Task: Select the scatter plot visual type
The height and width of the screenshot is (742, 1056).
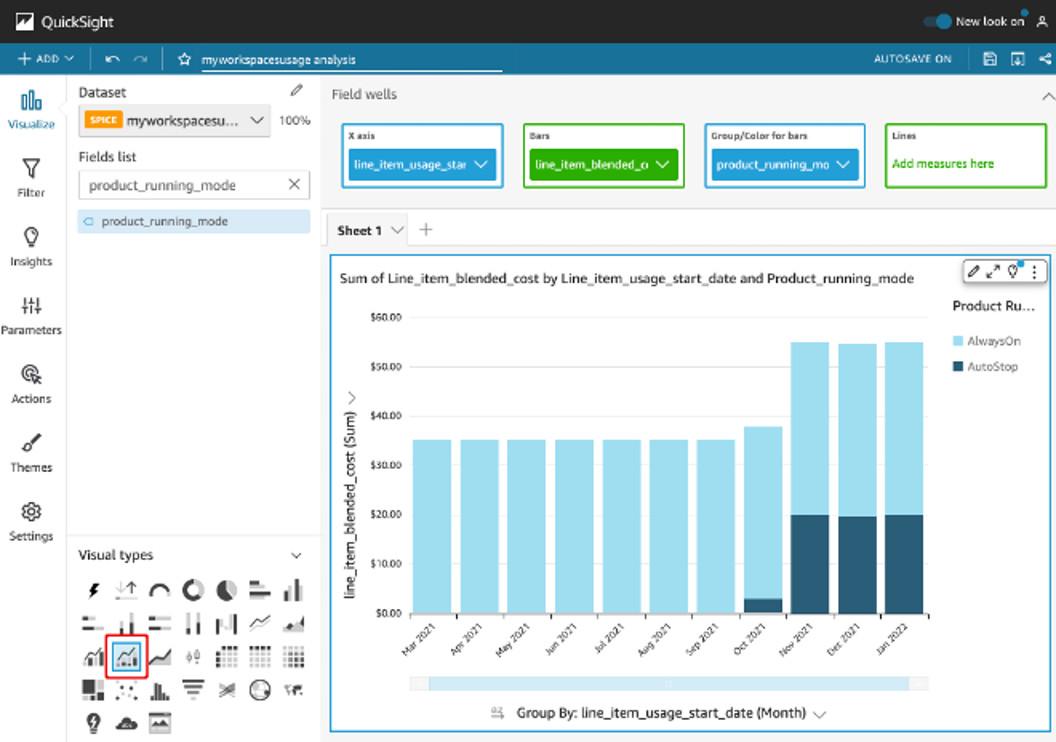Action: tap(126, 690)
